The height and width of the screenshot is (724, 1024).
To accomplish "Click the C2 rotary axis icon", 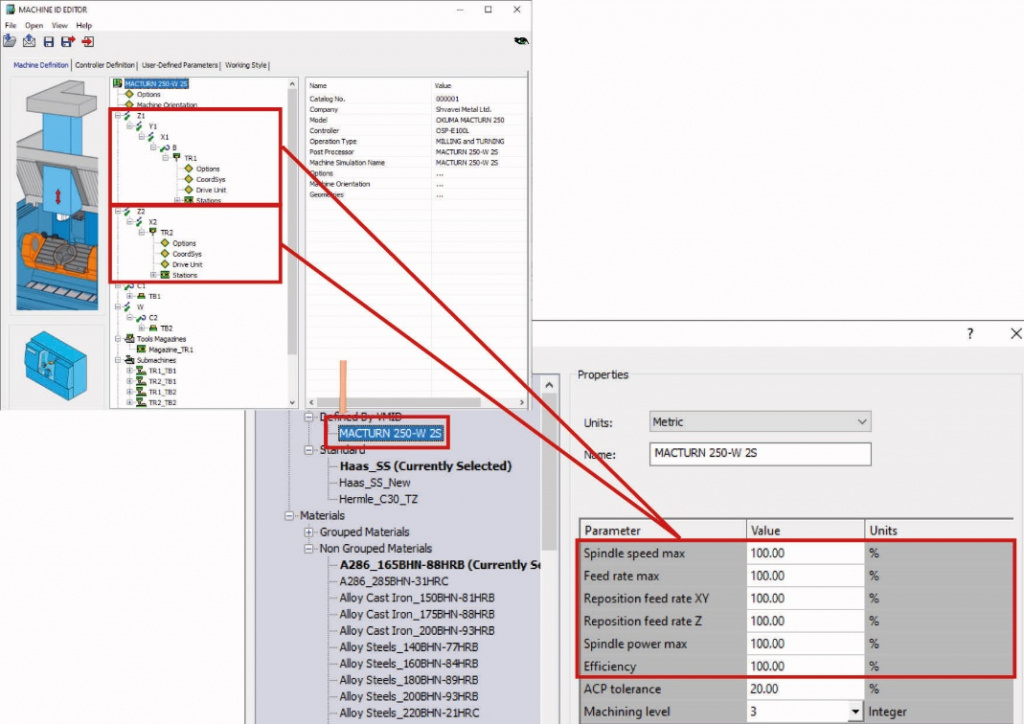I will tap(140, 317).
